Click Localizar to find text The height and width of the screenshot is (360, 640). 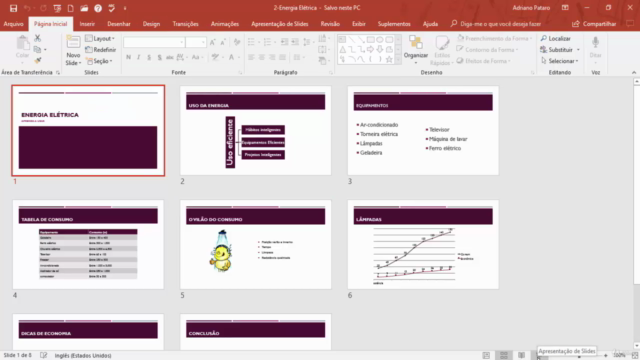pos(556,38)
